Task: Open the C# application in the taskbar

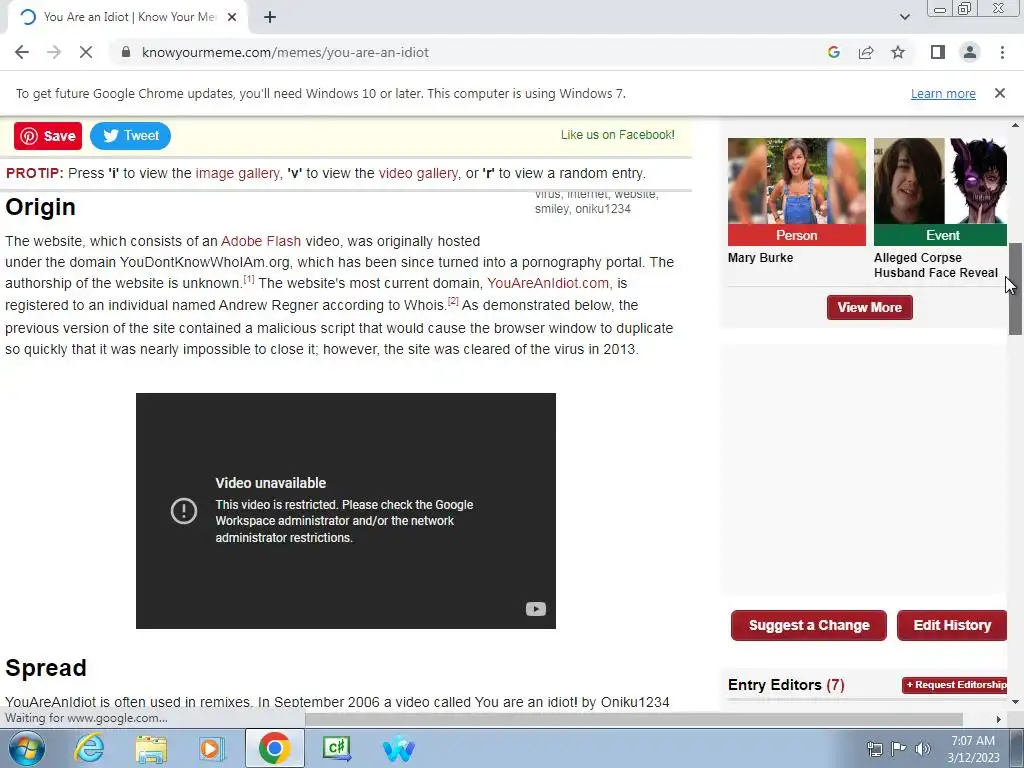Action: point(336,748)
